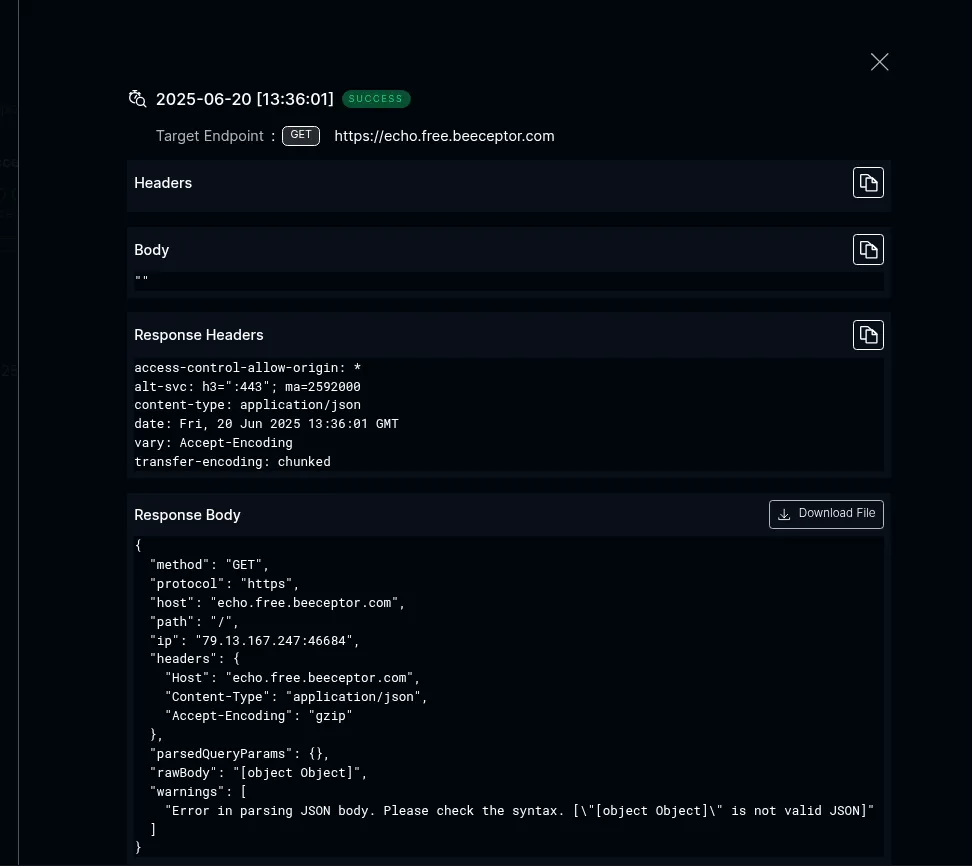Click the Body section title

click(x=152, y=250)
